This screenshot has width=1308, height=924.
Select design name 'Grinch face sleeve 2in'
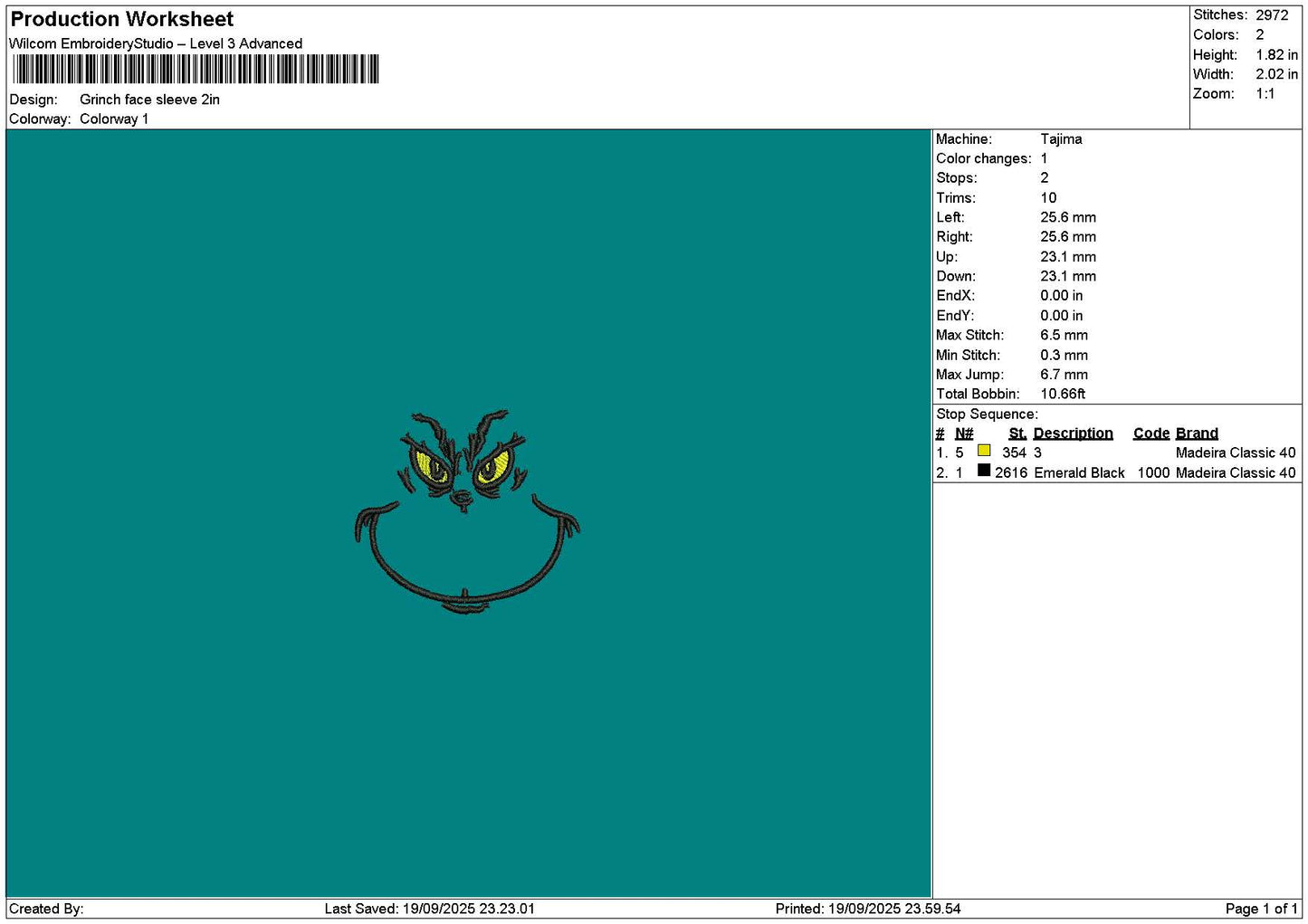click(x=149, y=100)
